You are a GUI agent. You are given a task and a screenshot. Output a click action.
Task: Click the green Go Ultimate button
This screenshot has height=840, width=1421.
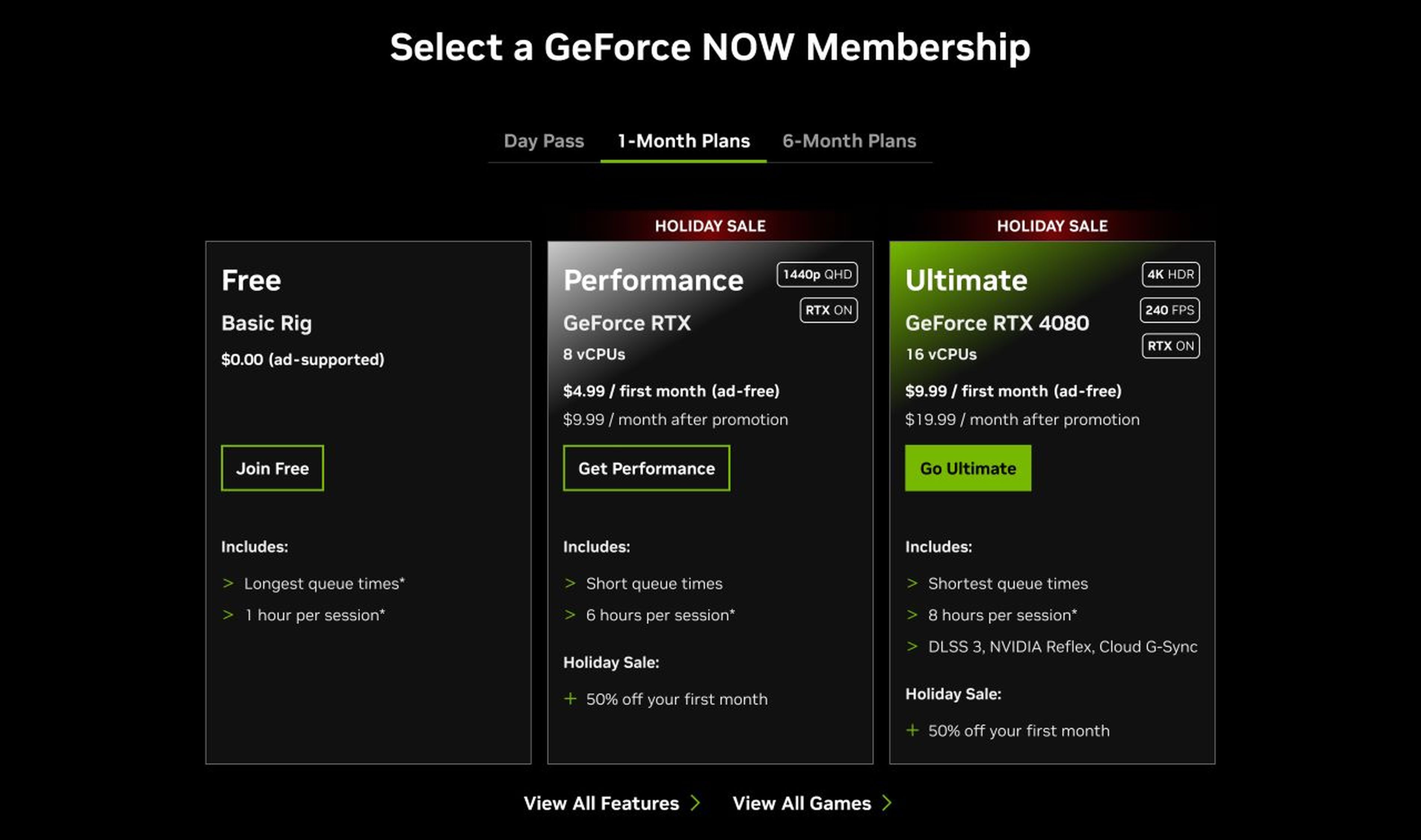pos(968,468)
